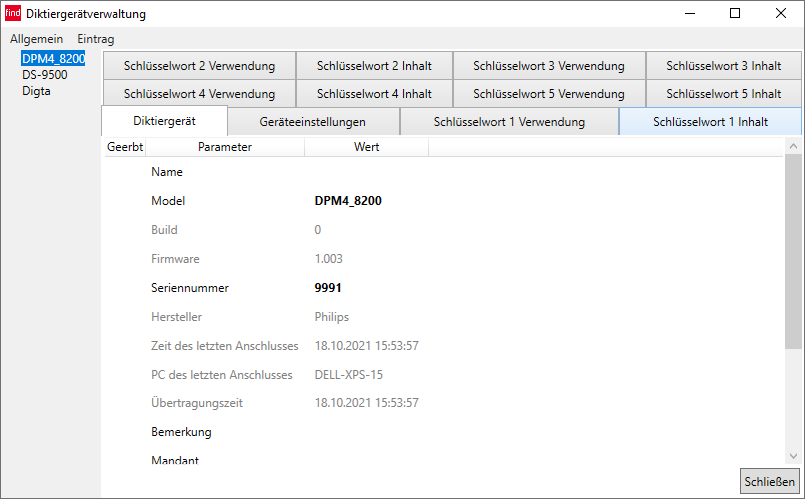Viewport: 805px width, 499px height.
Task: Switch to Schlüsselwort 1 Inhalt tab
Action: coord(711,122)
